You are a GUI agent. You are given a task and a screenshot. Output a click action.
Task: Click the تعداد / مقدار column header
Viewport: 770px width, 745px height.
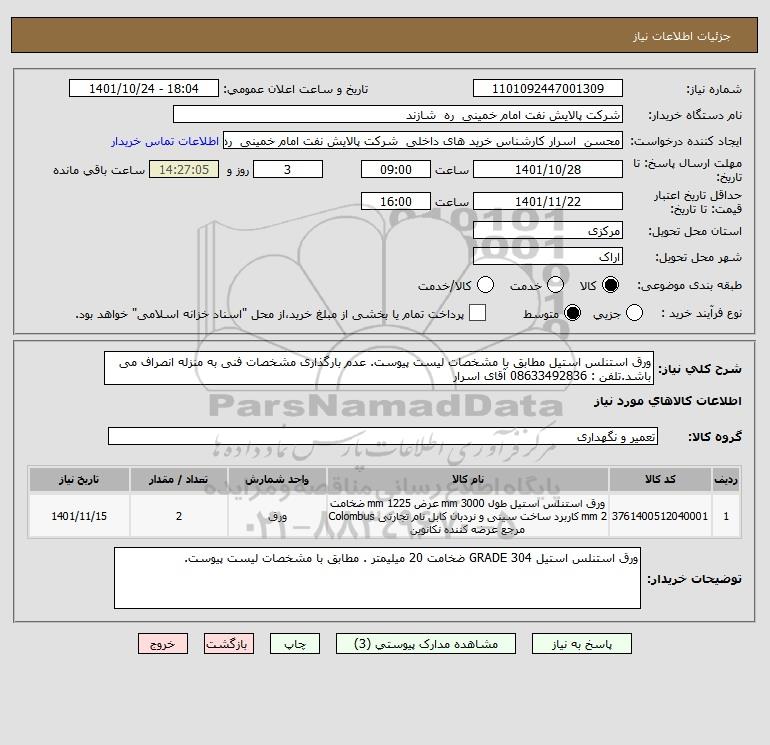click(x=179, y=479)
